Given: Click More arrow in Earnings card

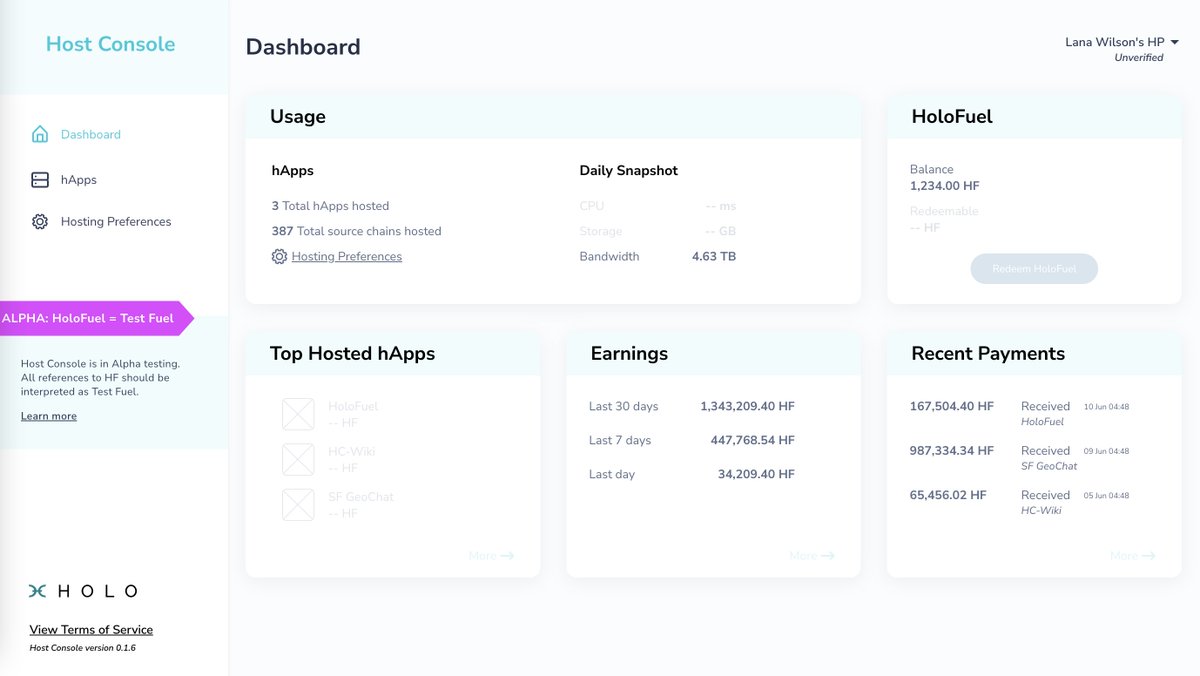Looking at the screenshot, I should 812,556.
